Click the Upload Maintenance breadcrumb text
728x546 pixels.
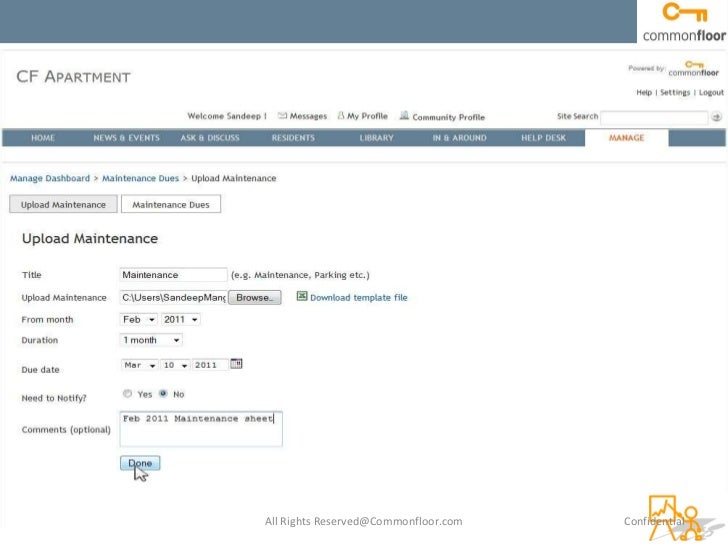point(234,178)
